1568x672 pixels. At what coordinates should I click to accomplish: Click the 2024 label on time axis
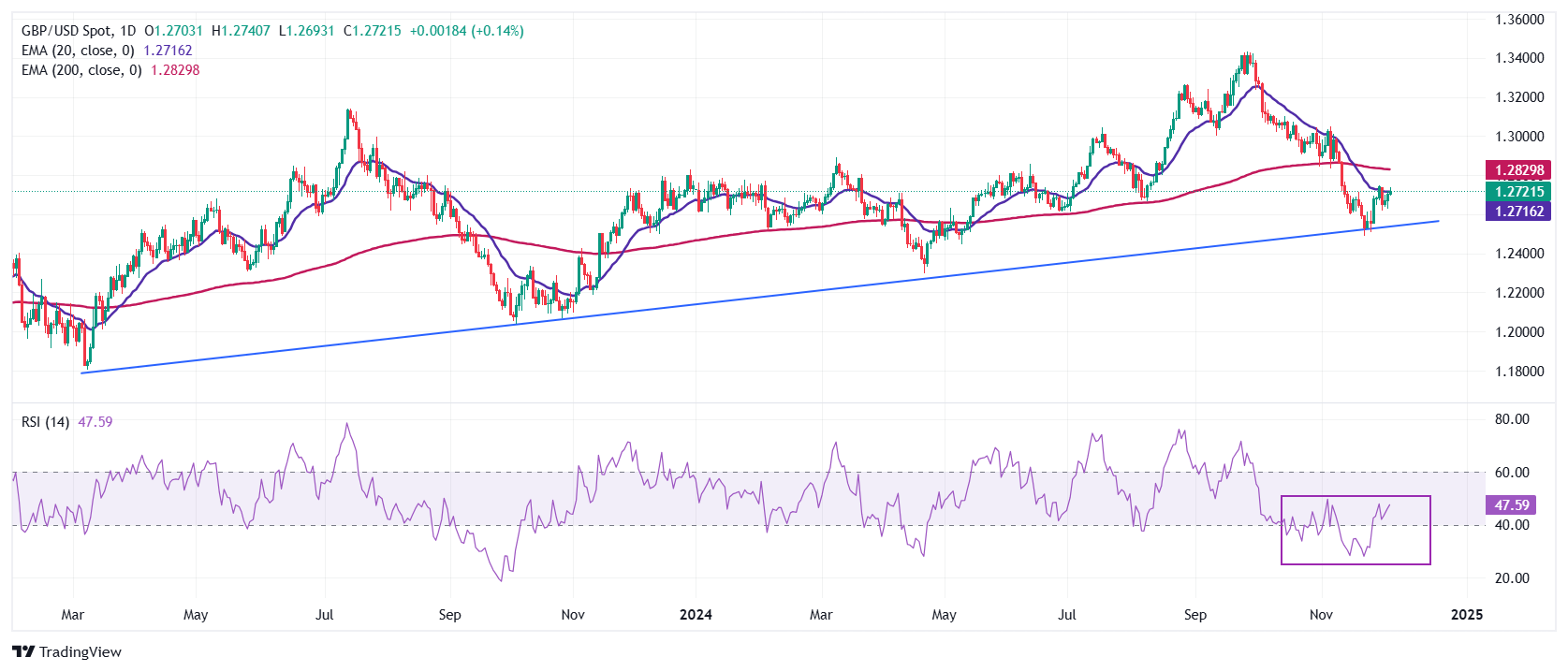click(x=696, y=615)
